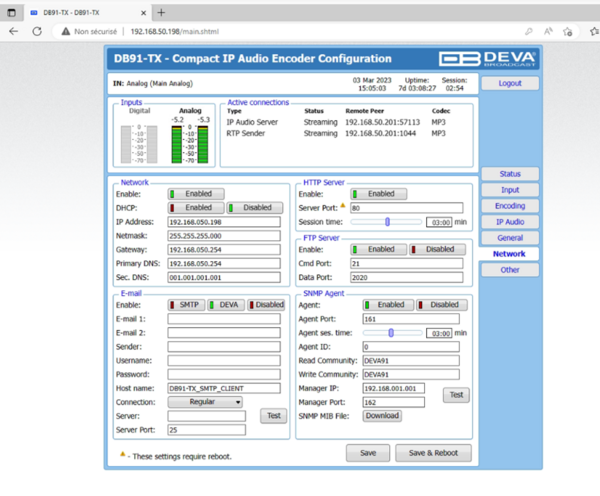600x496 pixels.
Task: Set DHCP to Disabled
Action: [x=255, y=207]
